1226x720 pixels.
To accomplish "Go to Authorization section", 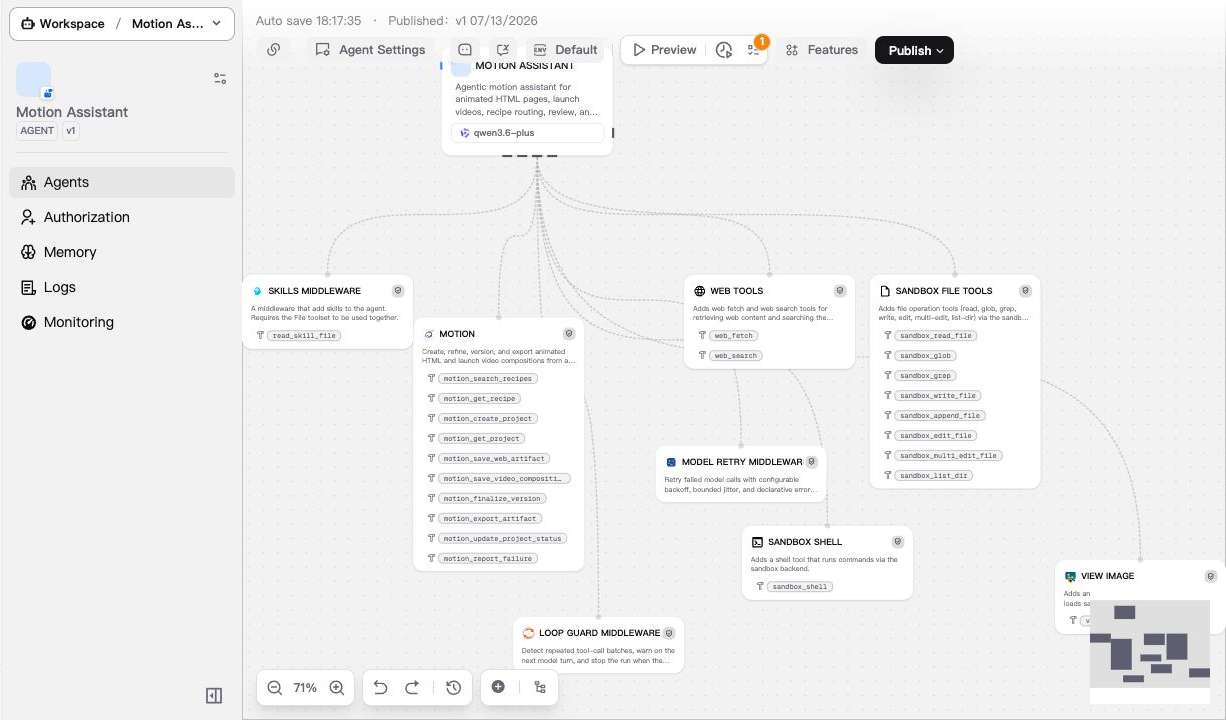I will (x=122, y=217).
